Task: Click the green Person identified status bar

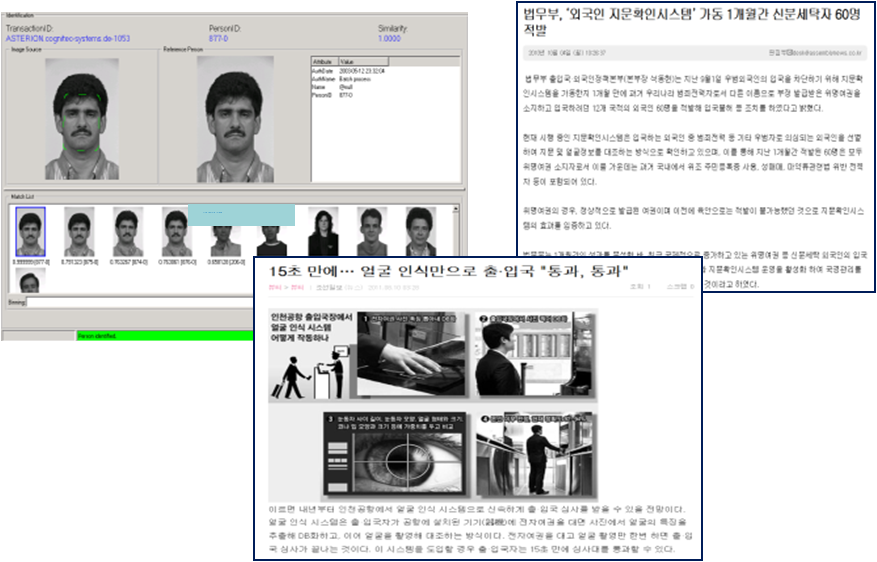Action: (165, 336)
